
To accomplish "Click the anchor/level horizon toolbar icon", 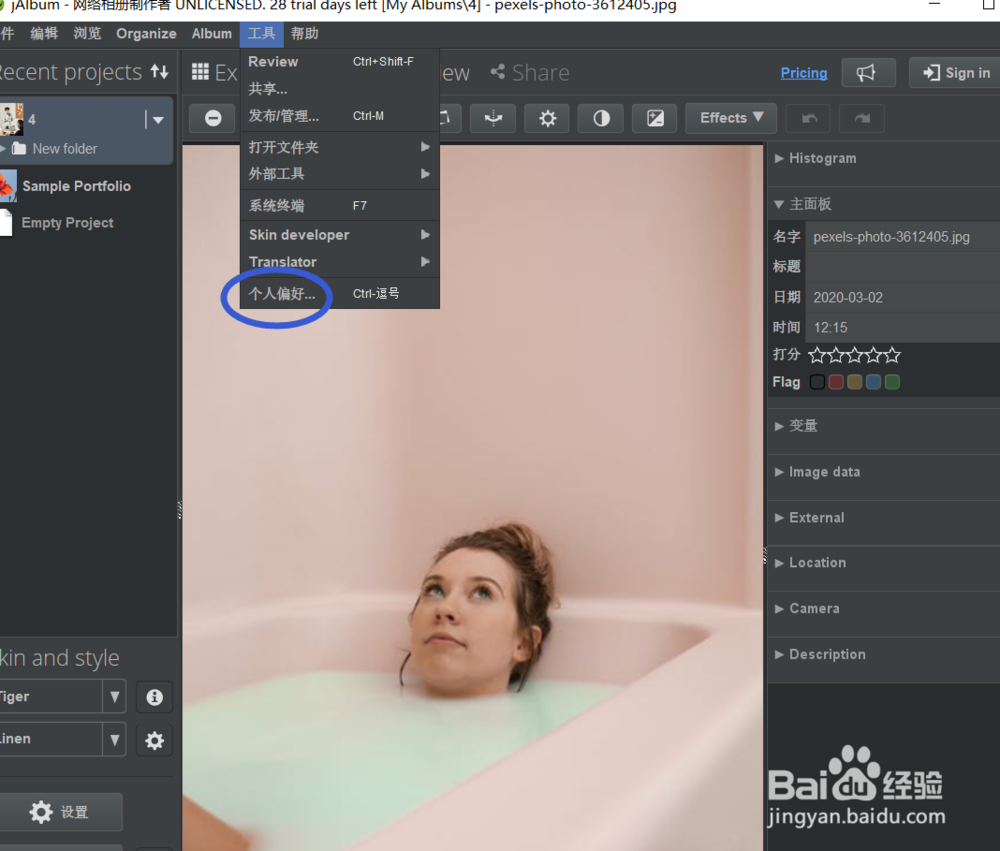I will [x=493, y=118].
